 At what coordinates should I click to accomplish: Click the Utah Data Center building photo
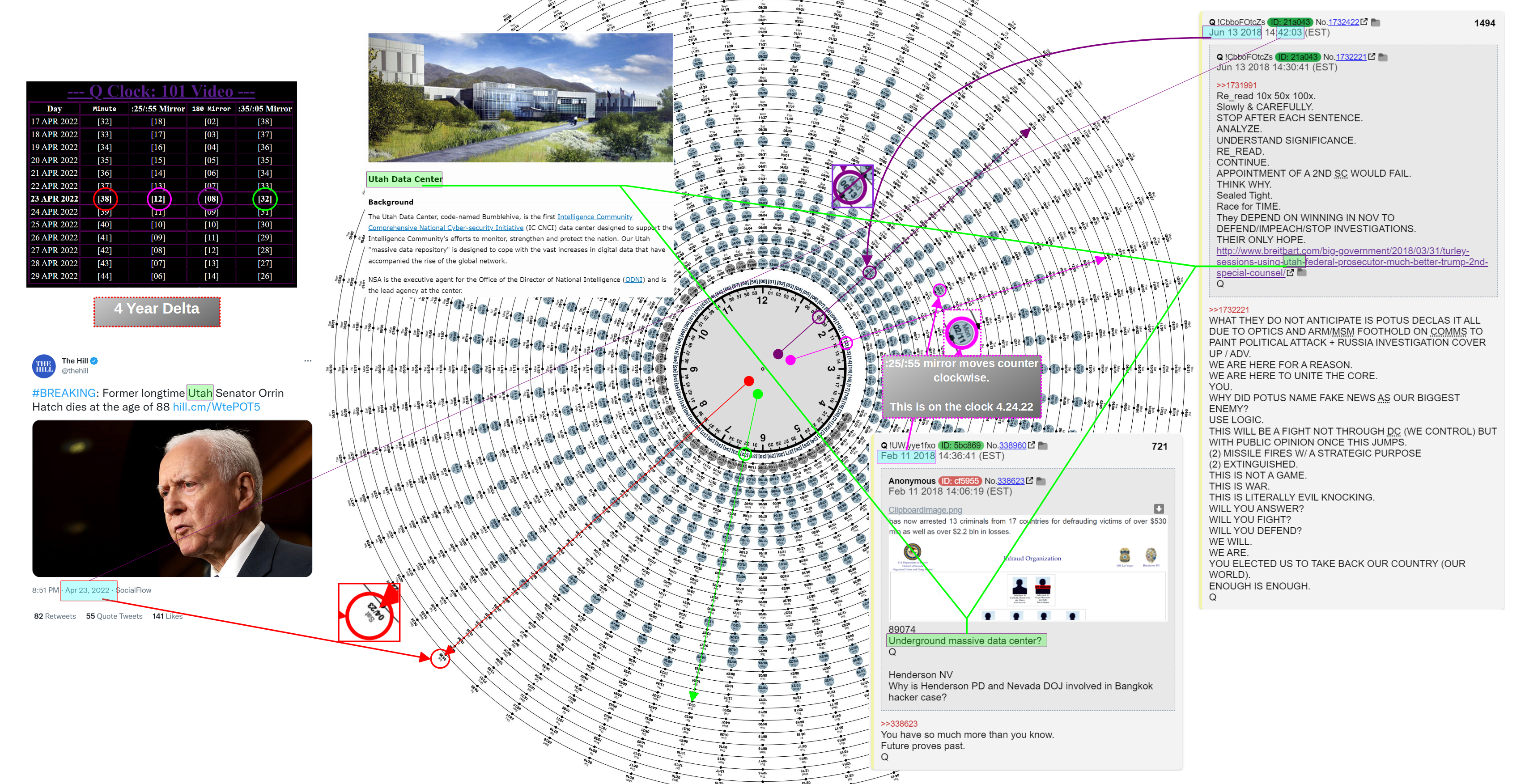point(520,97)
